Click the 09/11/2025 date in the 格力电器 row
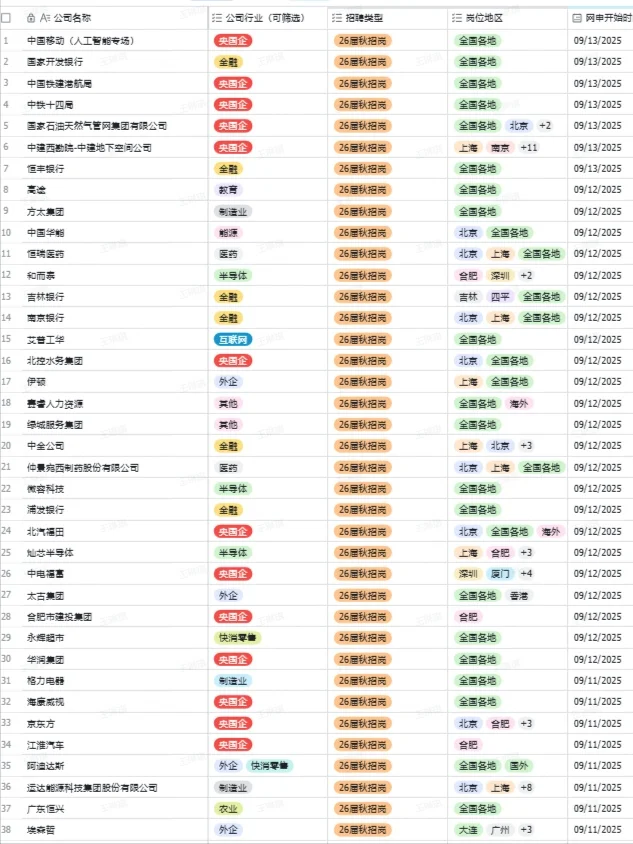633x844 pixels. [x=597, y=680]
